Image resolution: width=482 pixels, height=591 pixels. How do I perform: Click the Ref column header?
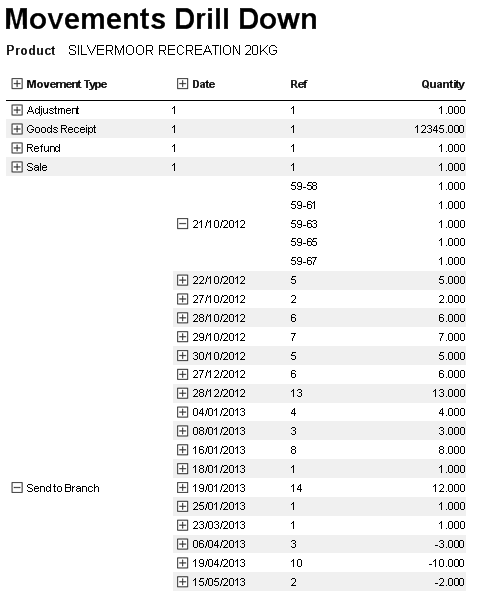click(x=299, y=84)
